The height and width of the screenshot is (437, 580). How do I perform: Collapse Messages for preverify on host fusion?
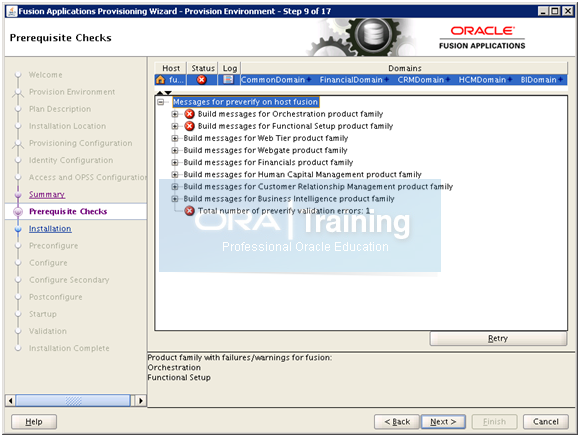161,102
